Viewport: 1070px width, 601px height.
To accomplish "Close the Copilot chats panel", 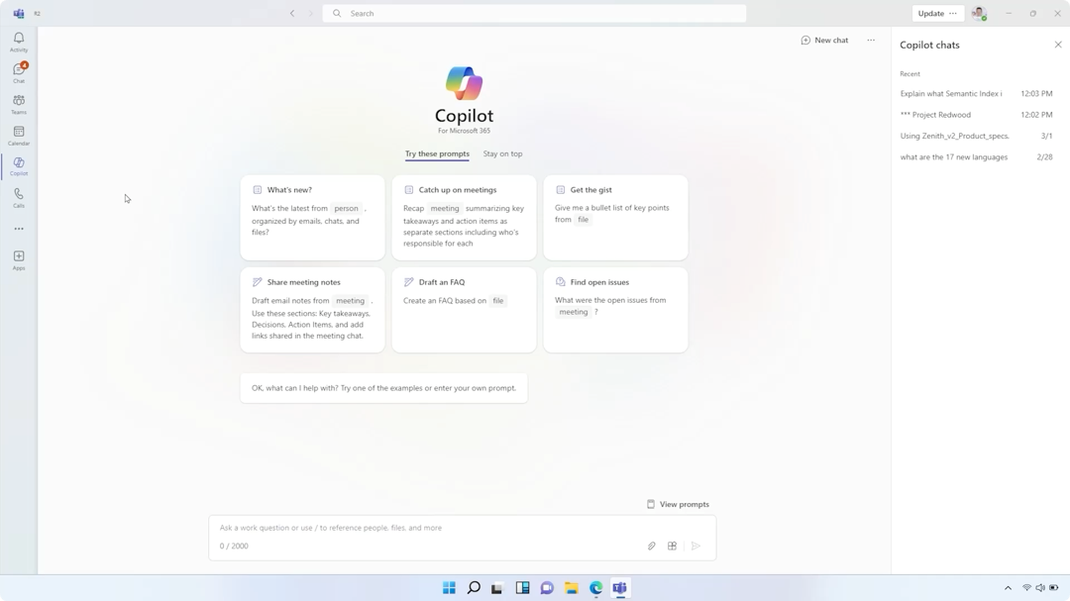I will pos(1058,44).
